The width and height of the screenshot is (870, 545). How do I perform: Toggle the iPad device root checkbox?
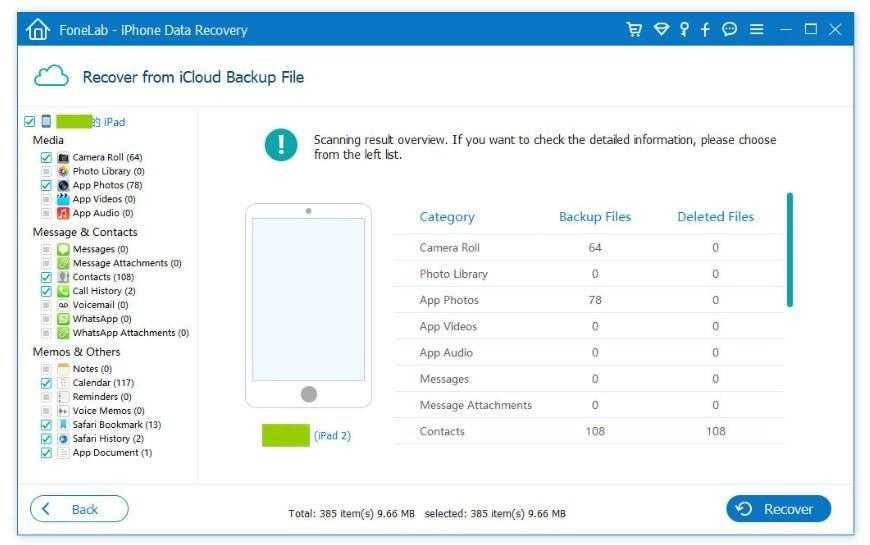[30, 122]
